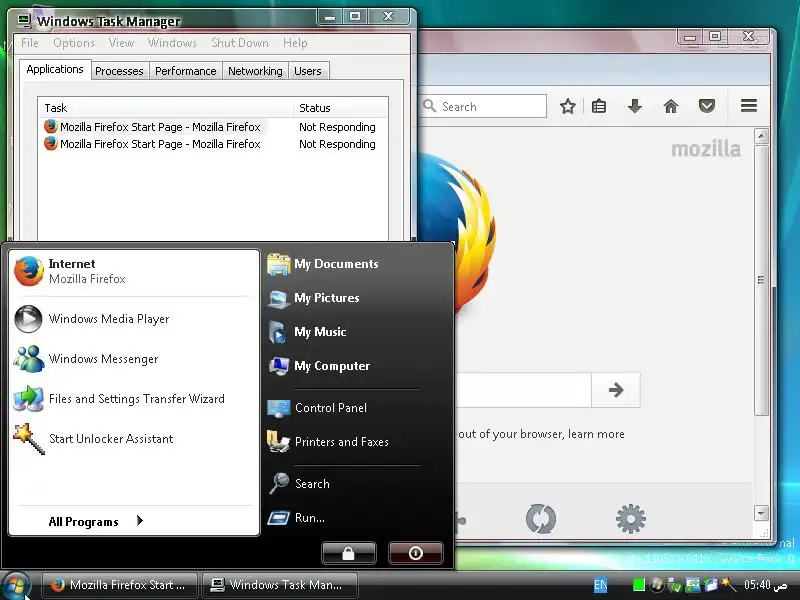The width and height of the screenshot is (800, 600).
Task: Sort tasks by Task column header
Action: [166, 108]
